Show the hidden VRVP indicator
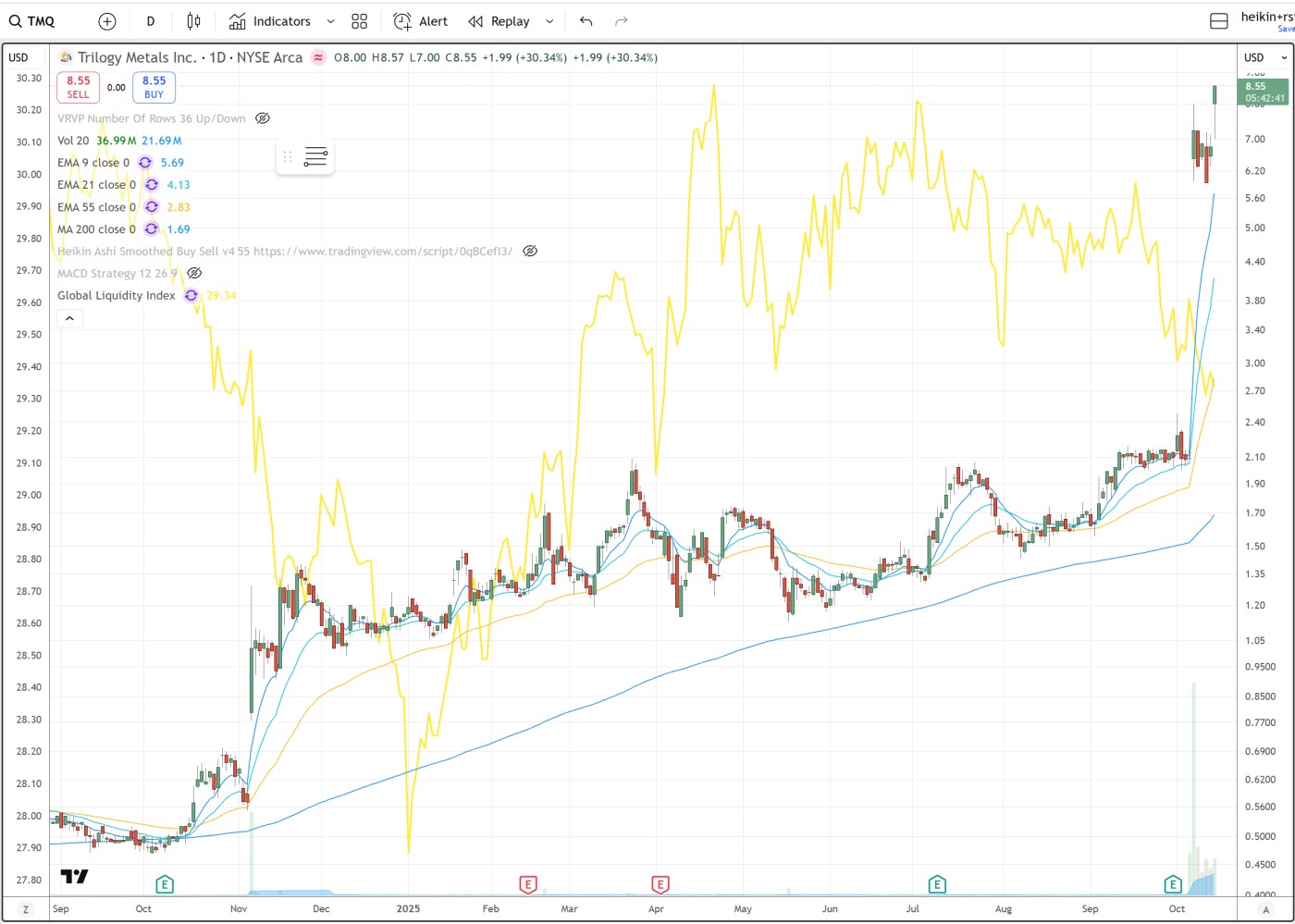The height and width of the screenshot is (924, 1295). click(x=263, y=118)
